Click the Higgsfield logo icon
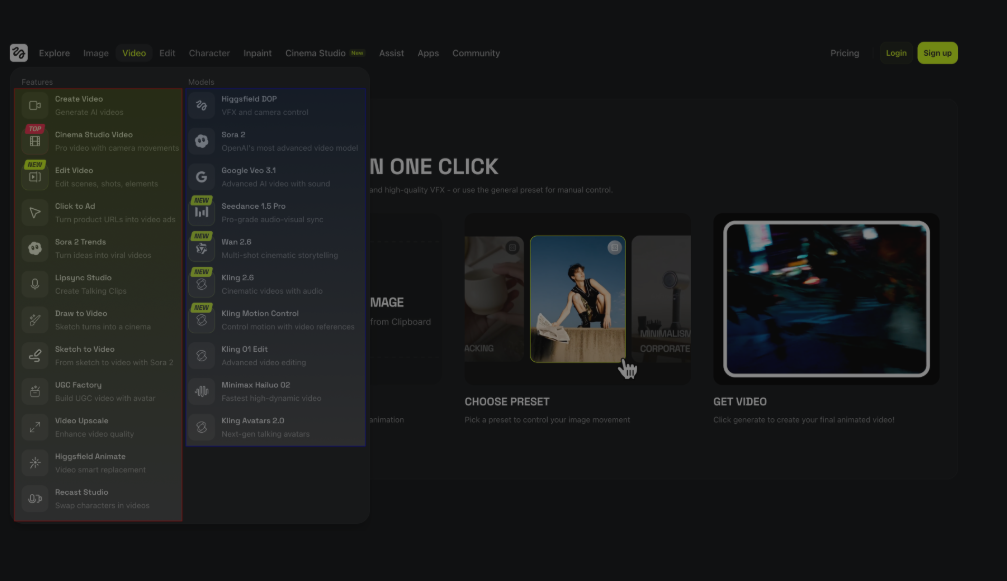The height and width of the screenshot is (581, 1007). [19, 53]
